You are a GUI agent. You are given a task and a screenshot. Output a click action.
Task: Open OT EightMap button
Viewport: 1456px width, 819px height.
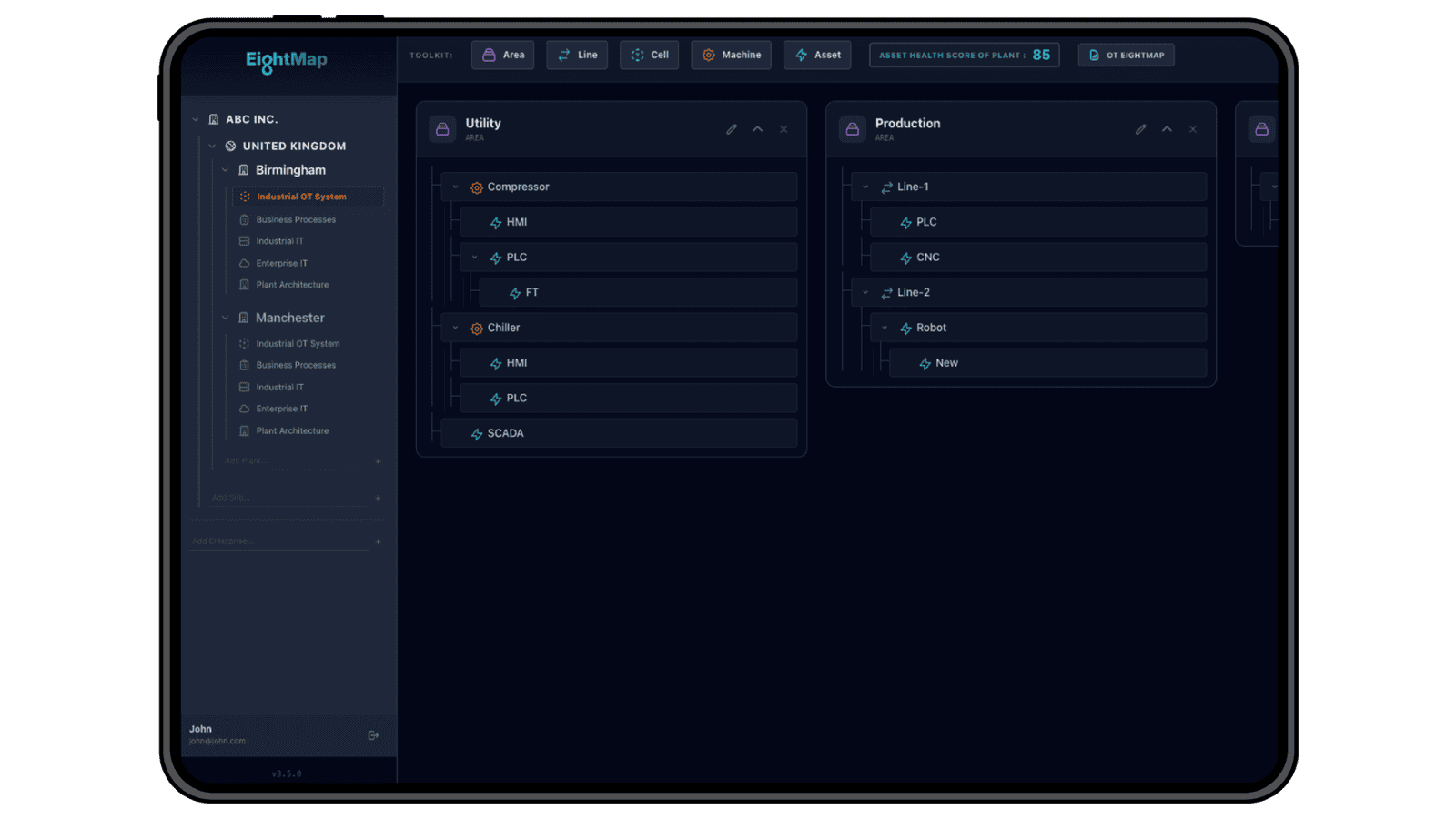click(1126, 55)
